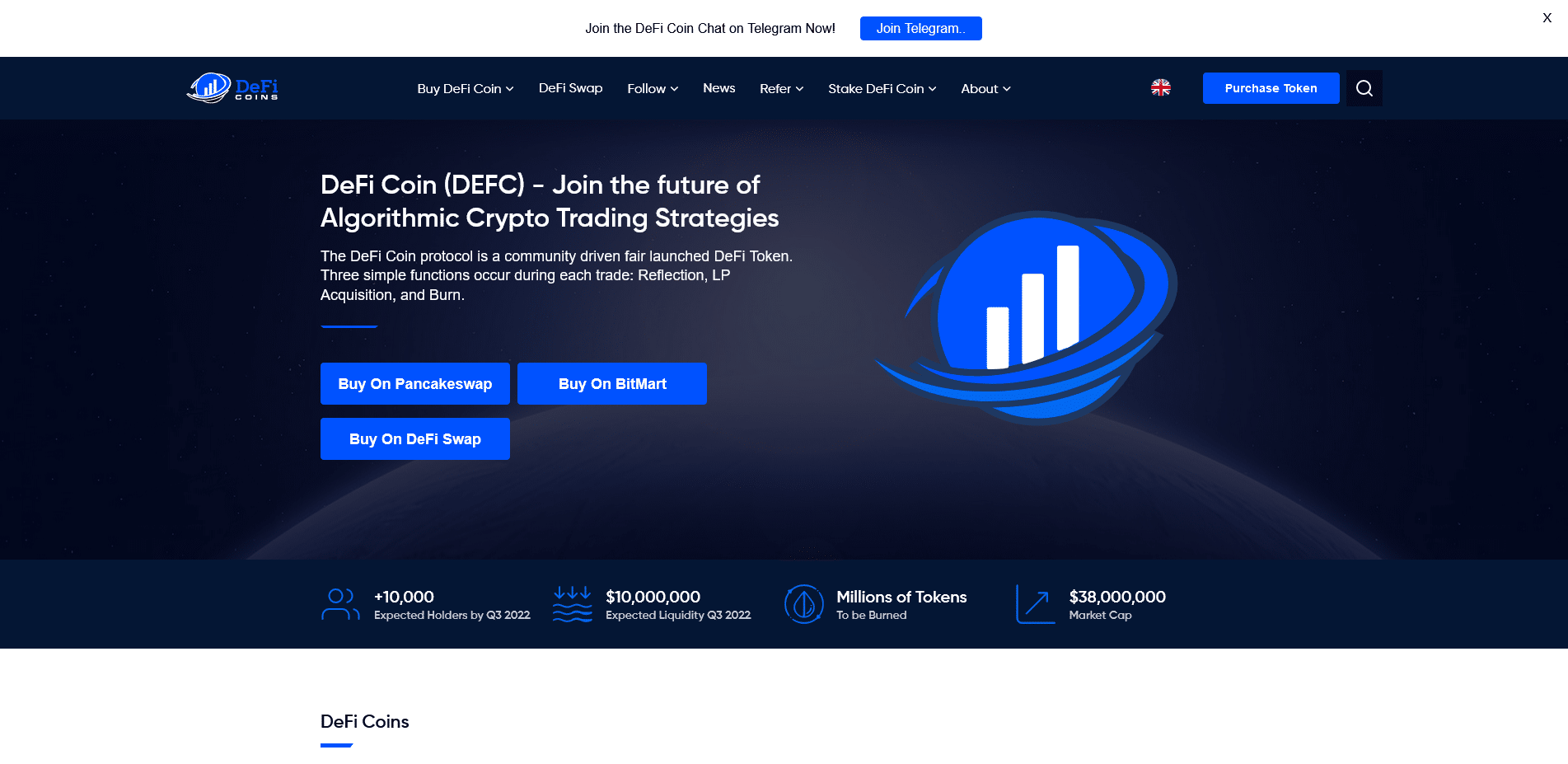Open the News nav link
Screen dimensions: 1568x764
pyautogui.click(x=718, y=88)
